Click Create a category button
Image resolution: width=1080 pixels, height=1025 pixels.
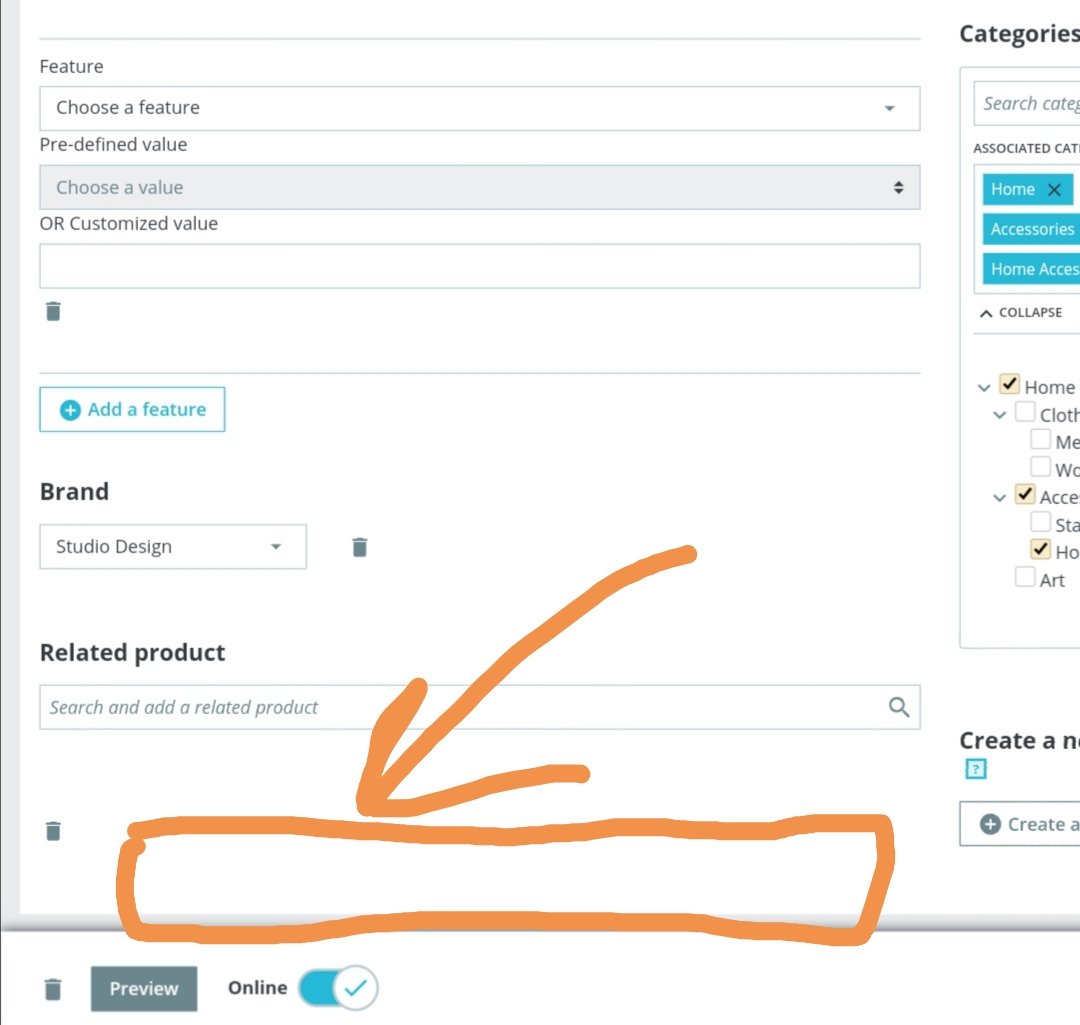click(x=1020, y=824)
